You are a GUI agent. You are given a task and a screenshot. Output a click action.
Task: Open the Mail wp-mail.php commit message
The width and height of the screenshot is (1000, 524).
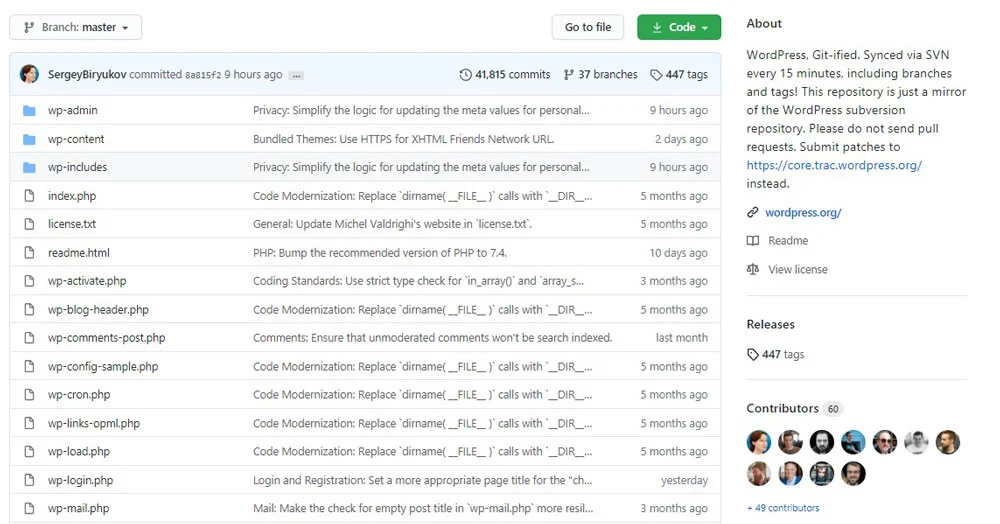[x=423, y=508]
